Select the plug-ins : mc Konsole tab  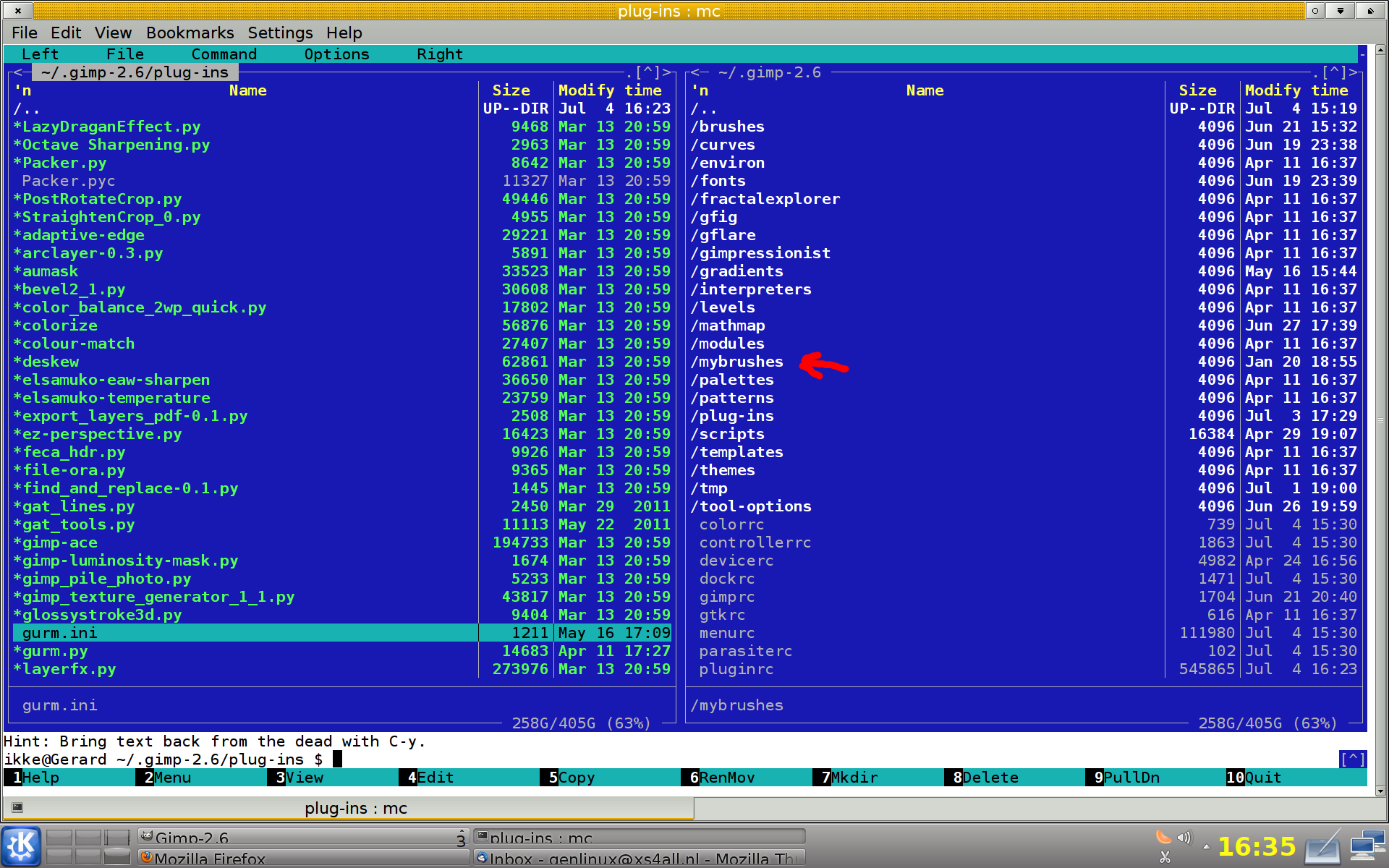click(x=349, y=808)
